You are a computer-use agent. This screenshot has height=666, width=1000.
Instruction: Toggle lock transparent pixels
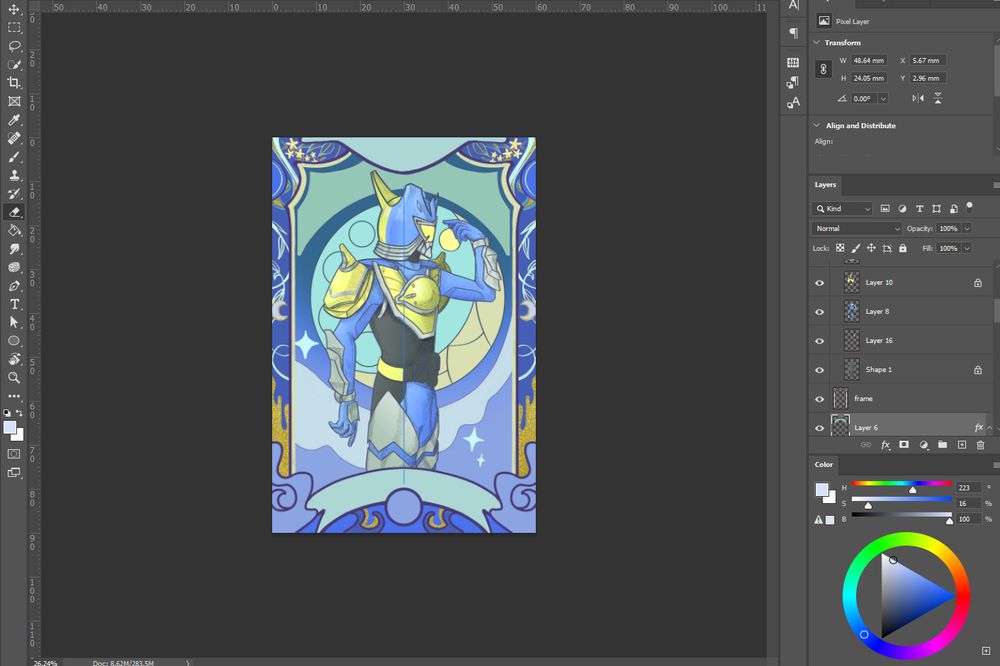[840, 248]
